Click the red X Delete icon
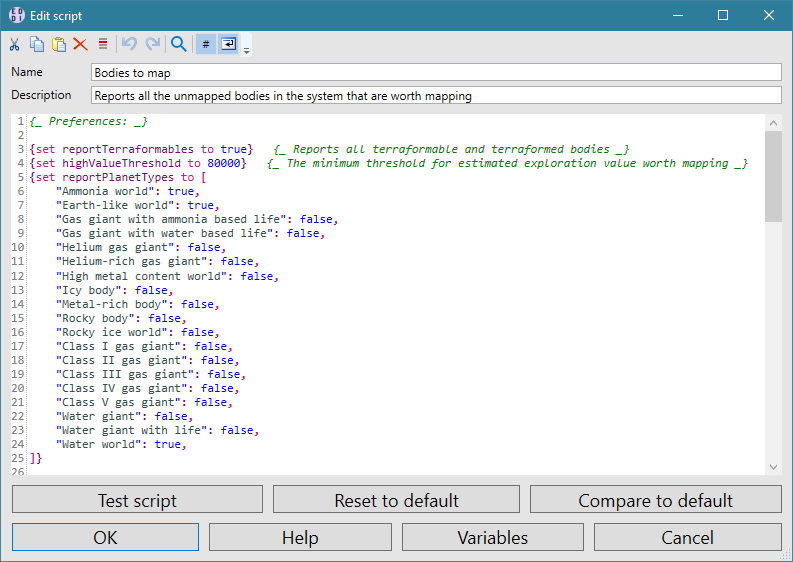Image resolution: width=793 pixels, height=562 pixels. tap(80, 45)
